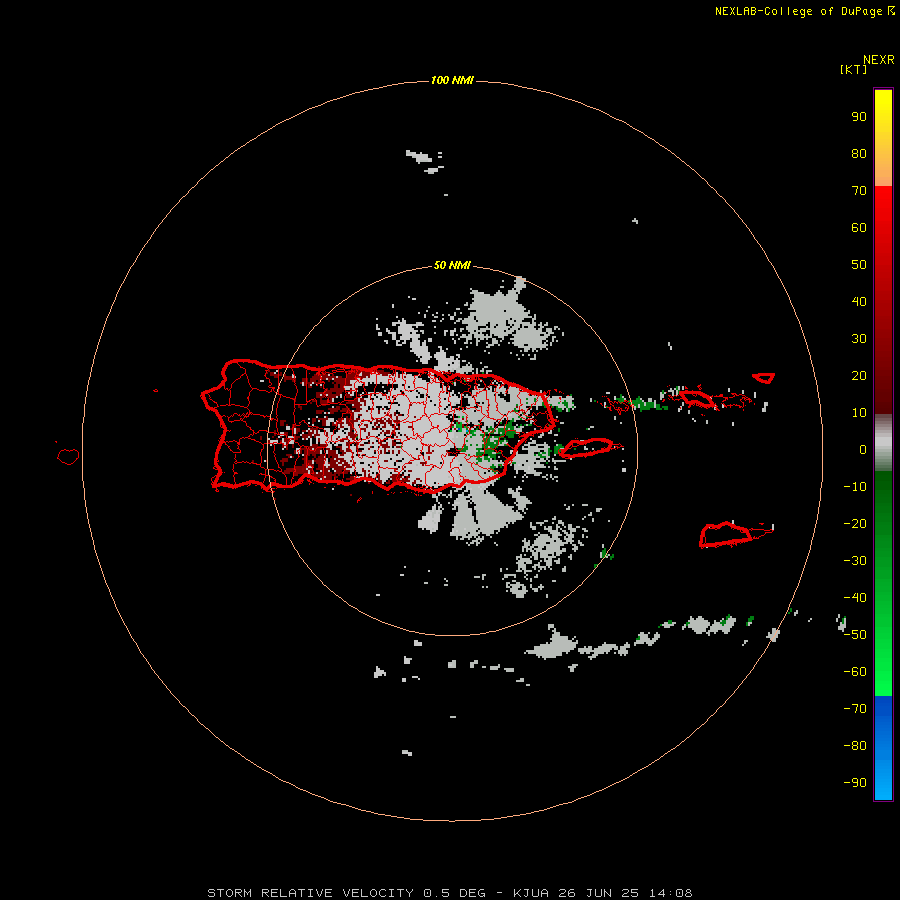900x900 pixels.
Task: Click the 10 value on velocity scale
Action: pyautogui.click(x=859, y=413)
